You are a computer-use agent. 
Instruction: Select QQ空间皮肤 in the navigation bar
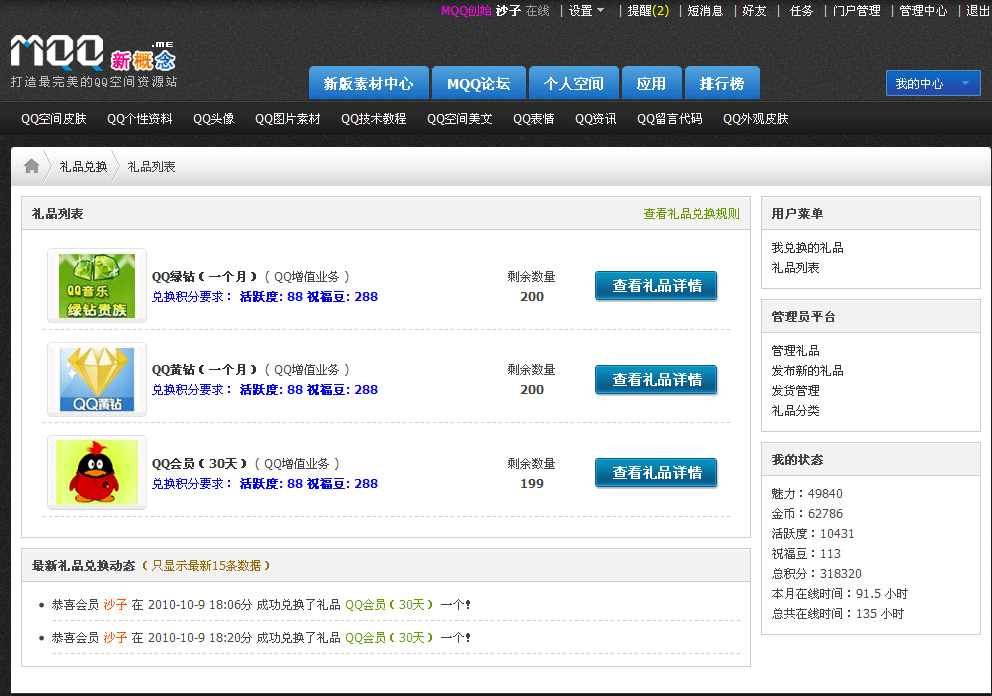click(x=54, y=119)
